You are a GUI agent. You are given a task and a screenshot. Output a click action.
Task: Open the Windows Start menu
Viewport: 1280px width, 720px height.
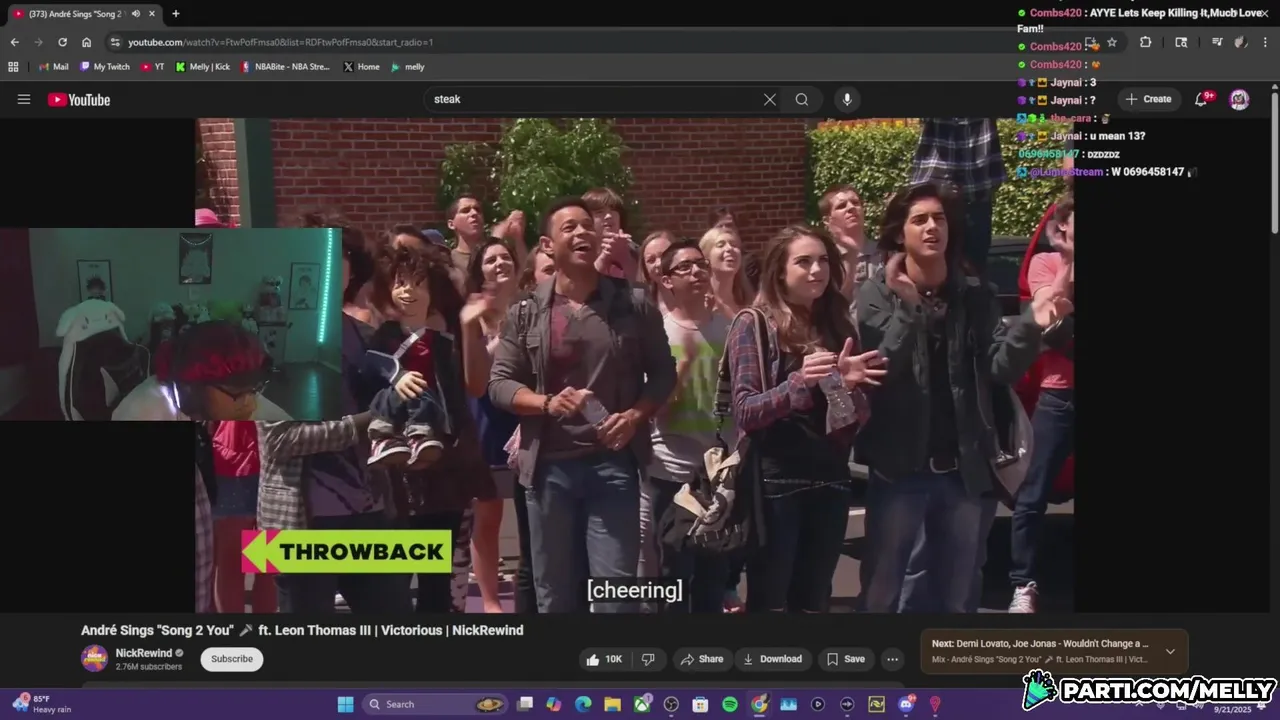pyautogui.click(x=345, y=704)
